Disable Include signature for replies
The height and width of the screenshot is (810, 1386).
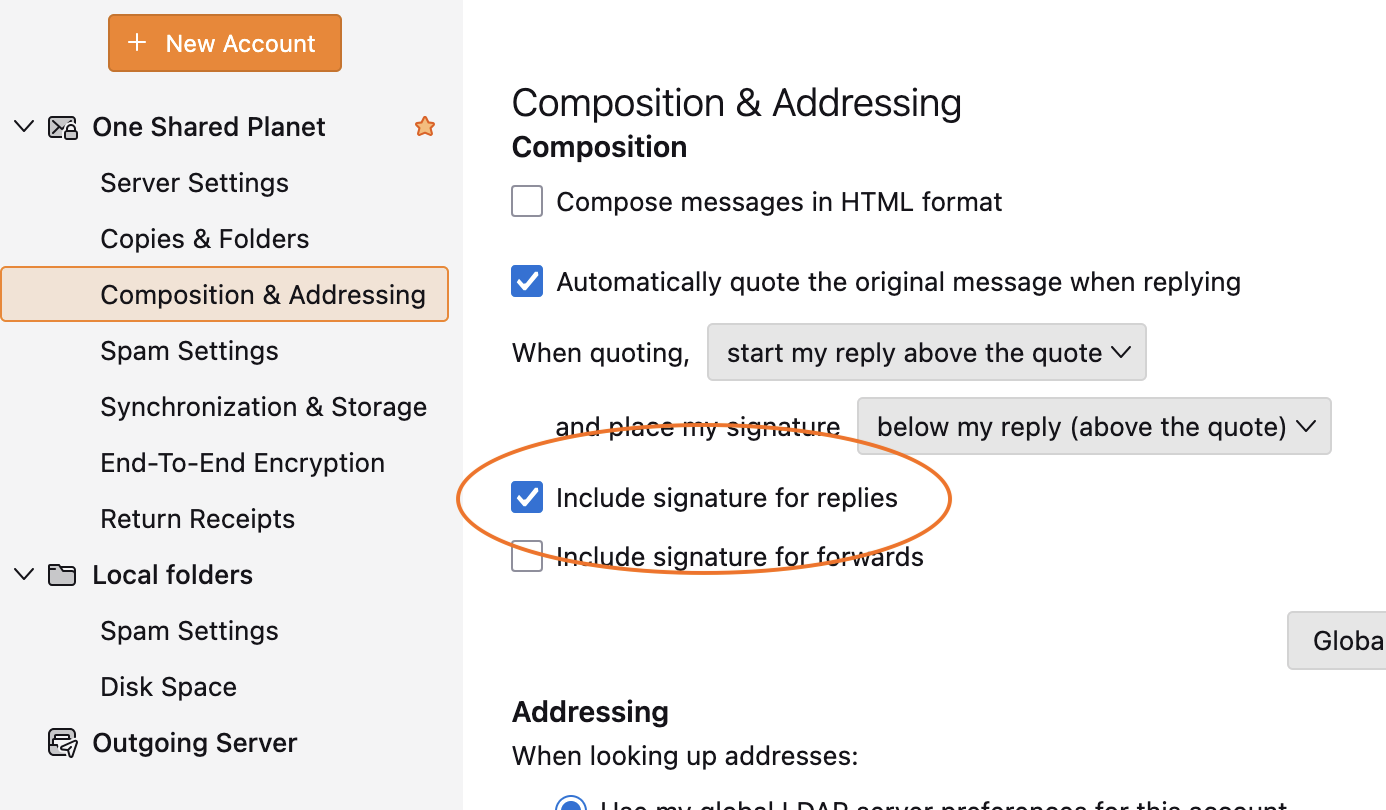coord(527,498)
